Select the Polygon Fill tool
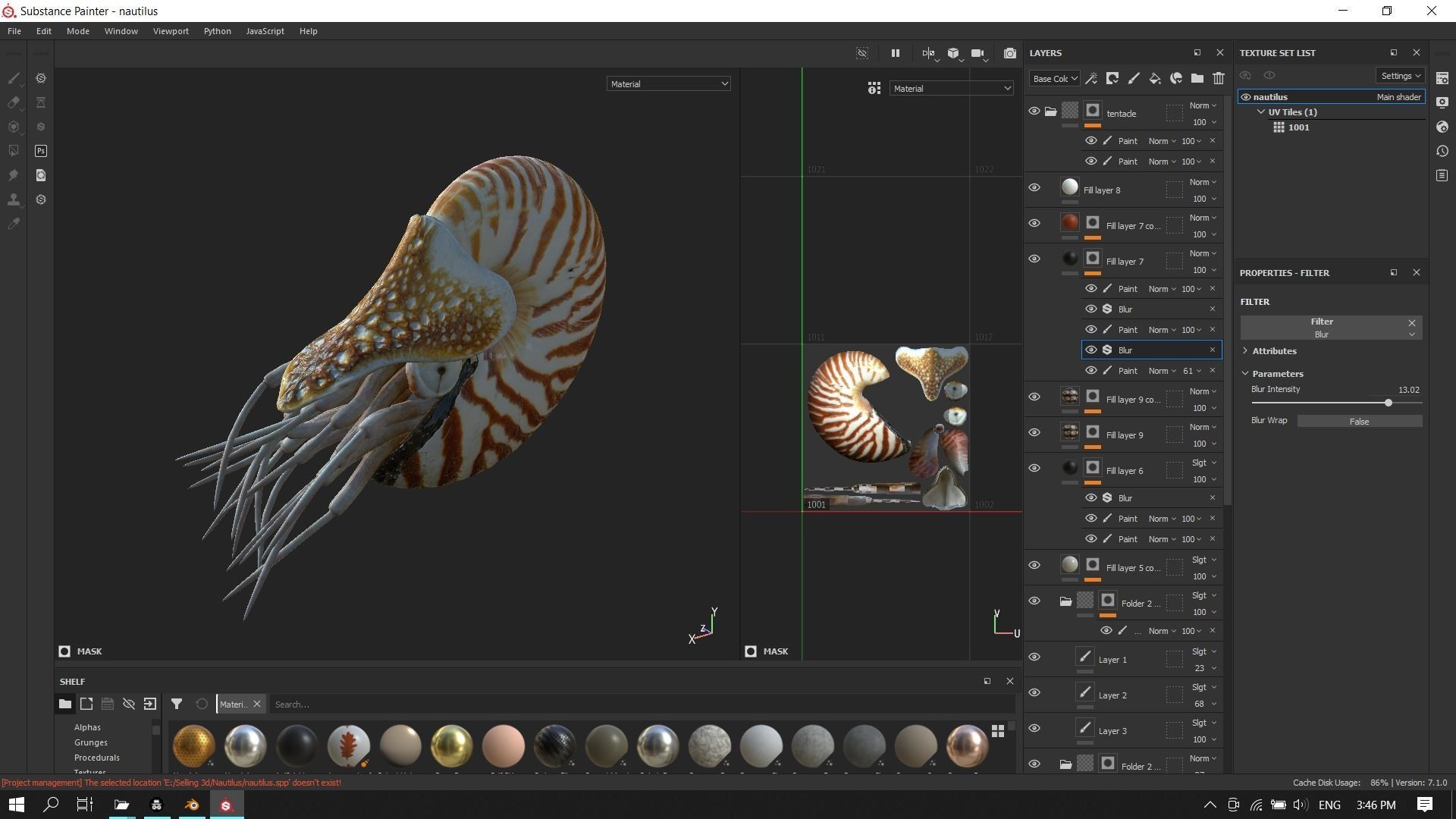 (14, 151)
